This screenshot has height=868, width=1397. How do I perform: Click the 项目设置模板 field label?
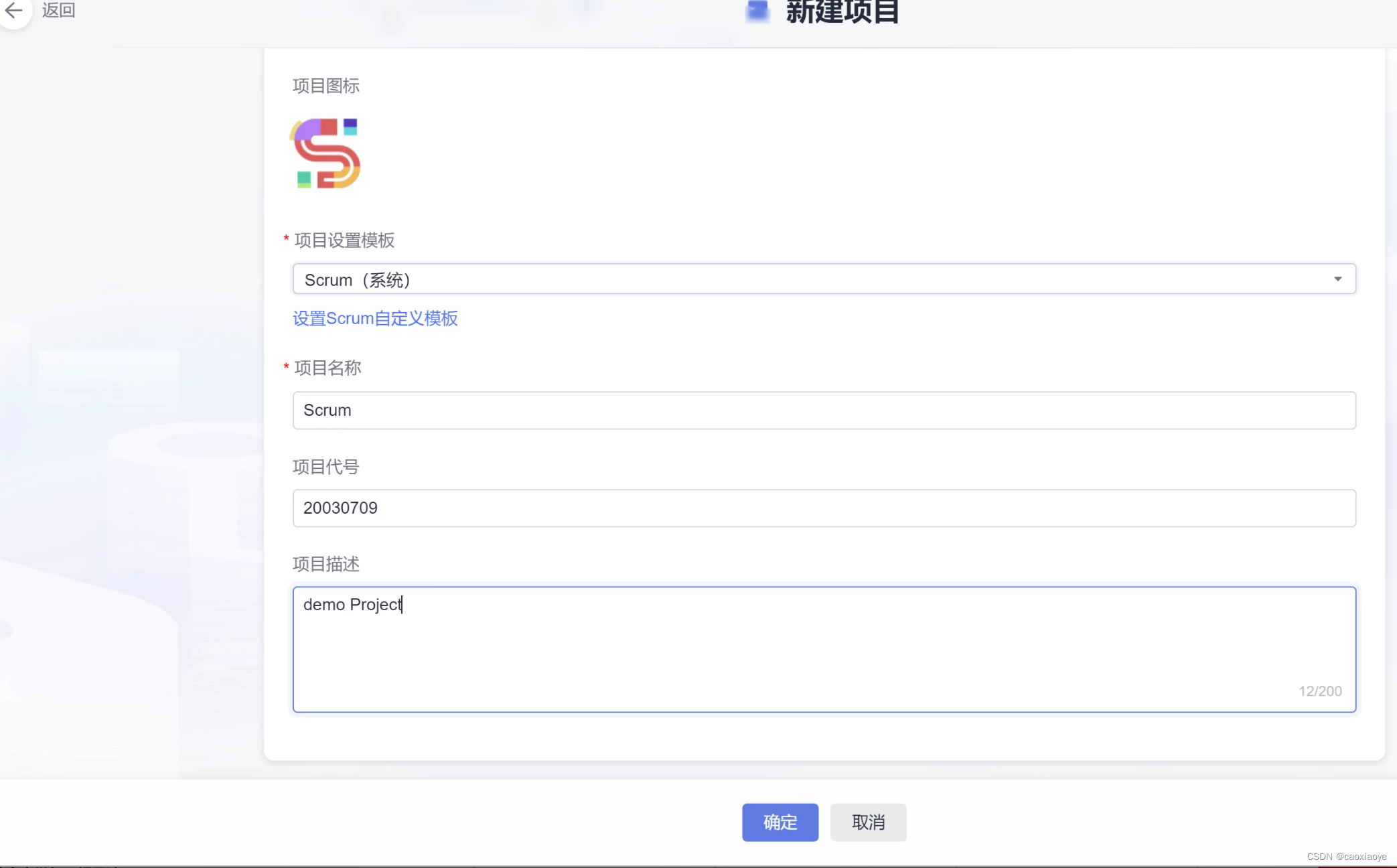344,240
